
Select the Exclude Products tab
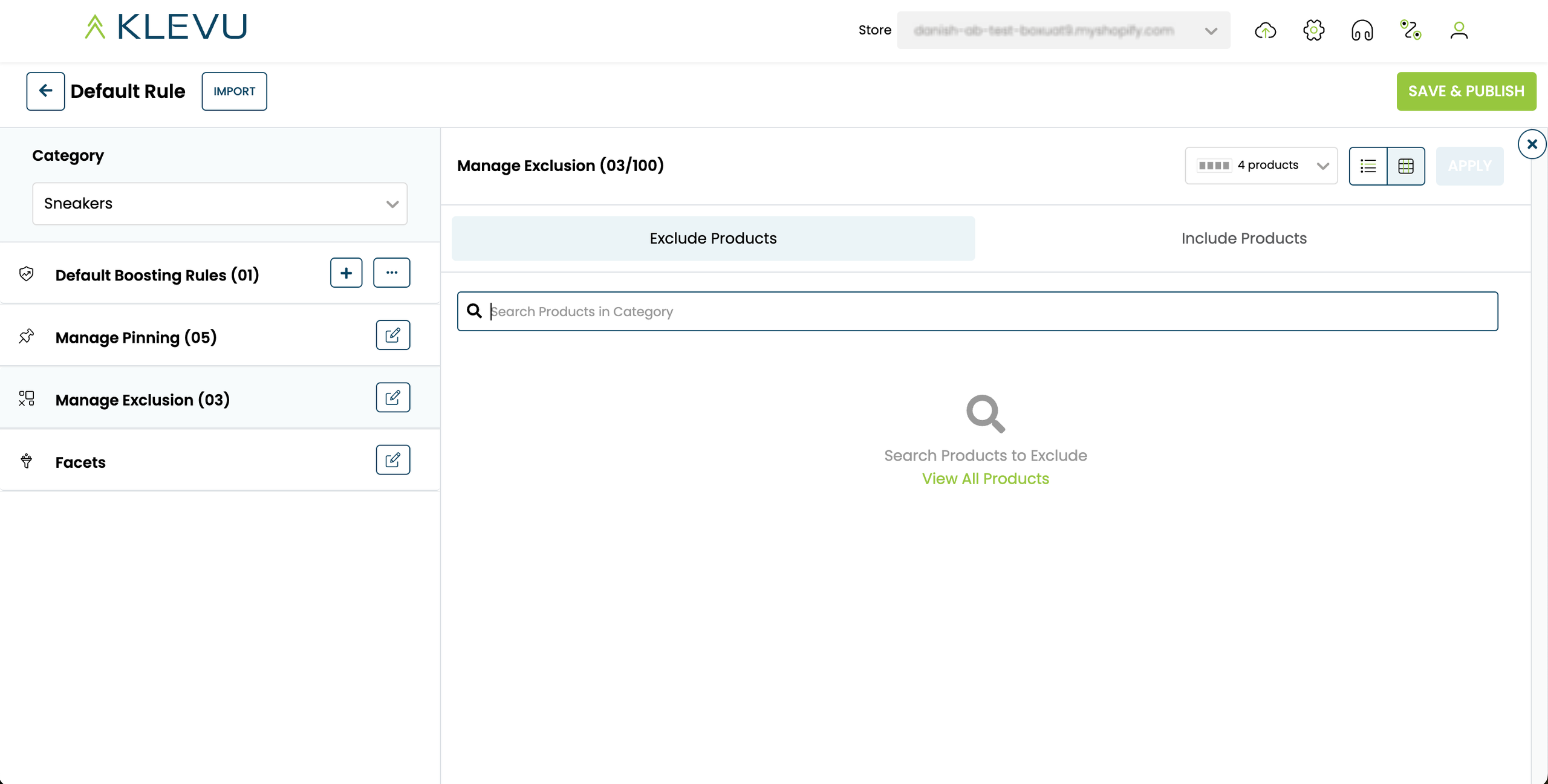(x=713, y=238)
